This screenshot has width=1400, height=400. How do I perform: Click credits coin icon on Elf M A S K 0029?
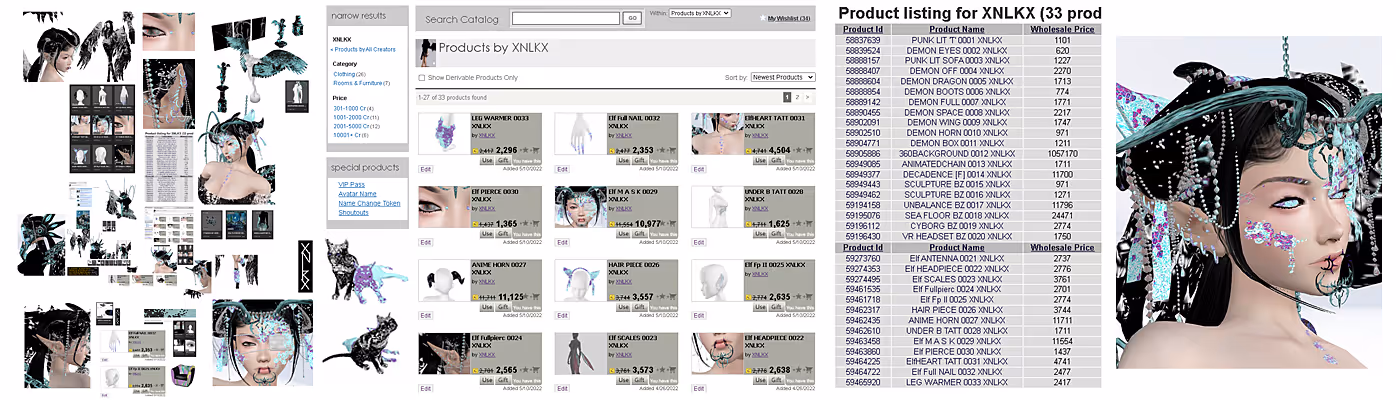click(x=612, y=225)
